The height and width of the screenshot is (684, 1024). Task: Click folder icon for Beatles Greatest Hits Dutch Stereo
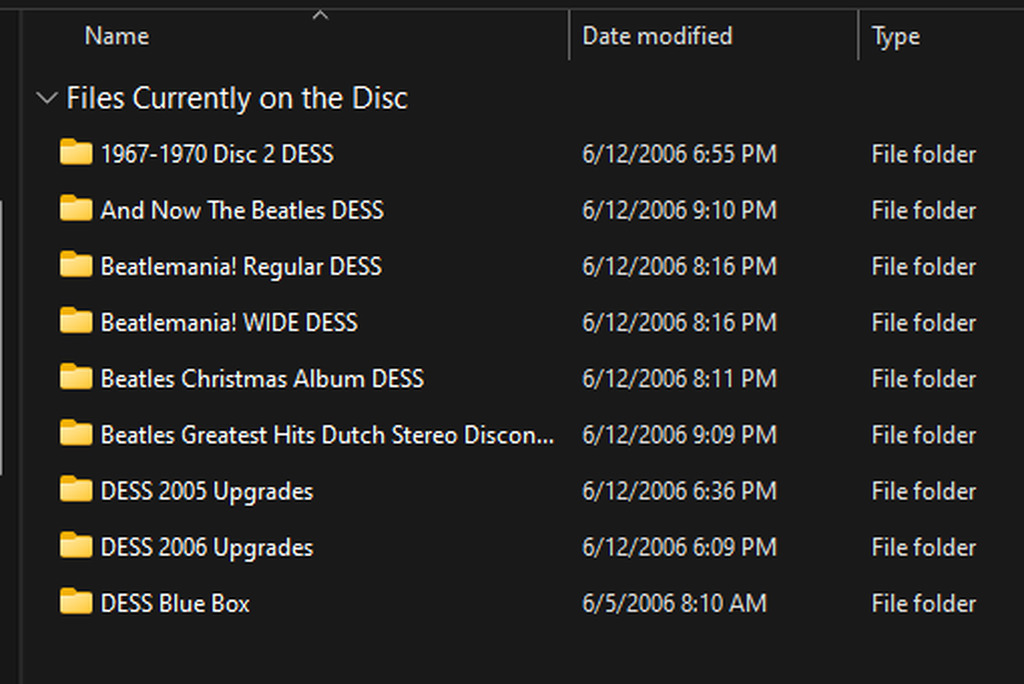76,434
